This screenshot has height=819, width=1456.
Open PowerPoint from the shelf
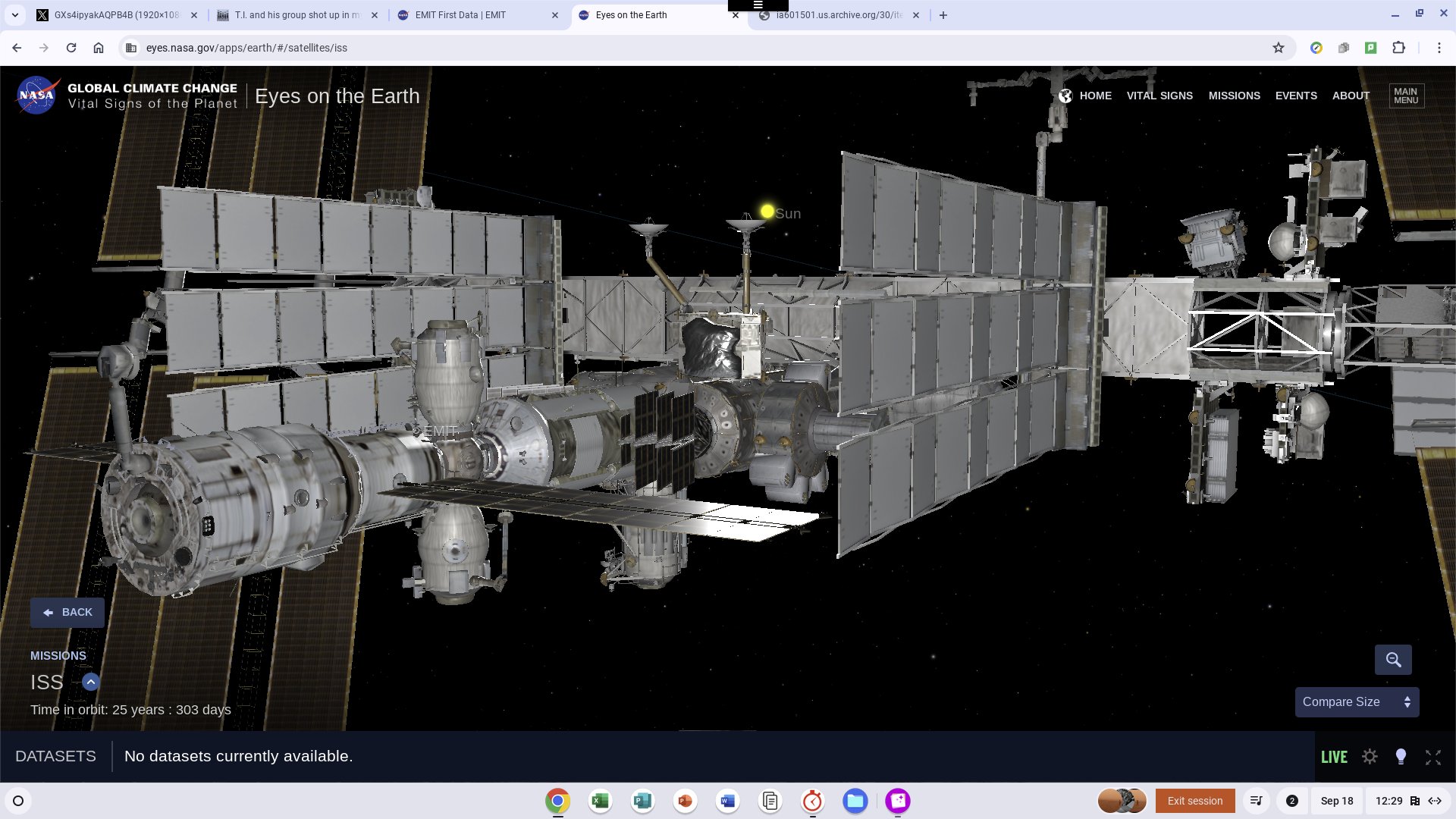point(685,801)
